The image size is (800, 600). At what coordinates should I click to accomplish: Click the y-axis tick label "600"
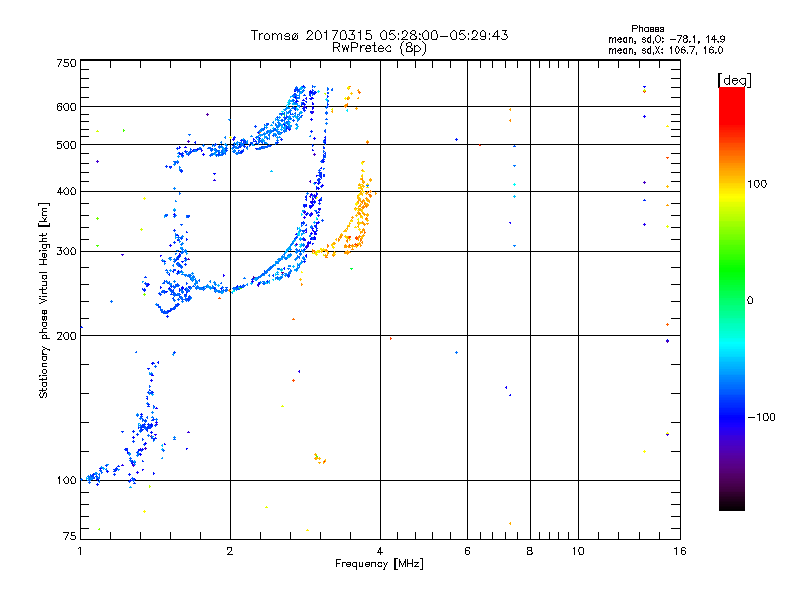click(66, 107)
